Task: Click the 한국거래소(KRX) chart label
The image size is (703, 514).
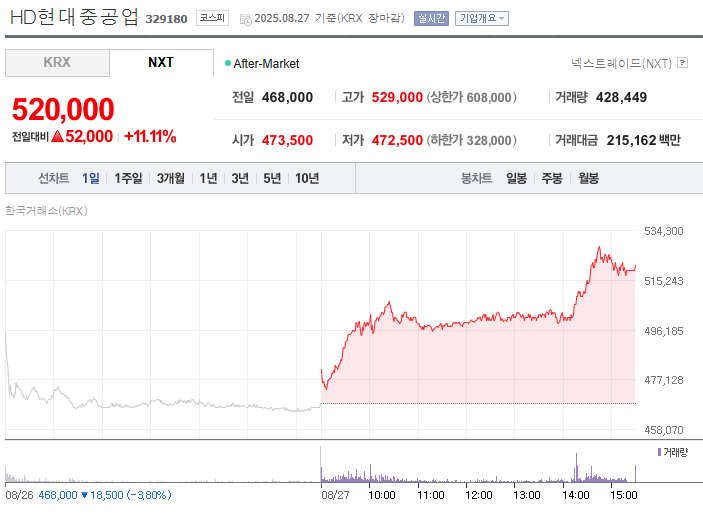Action: pos(46,211)
